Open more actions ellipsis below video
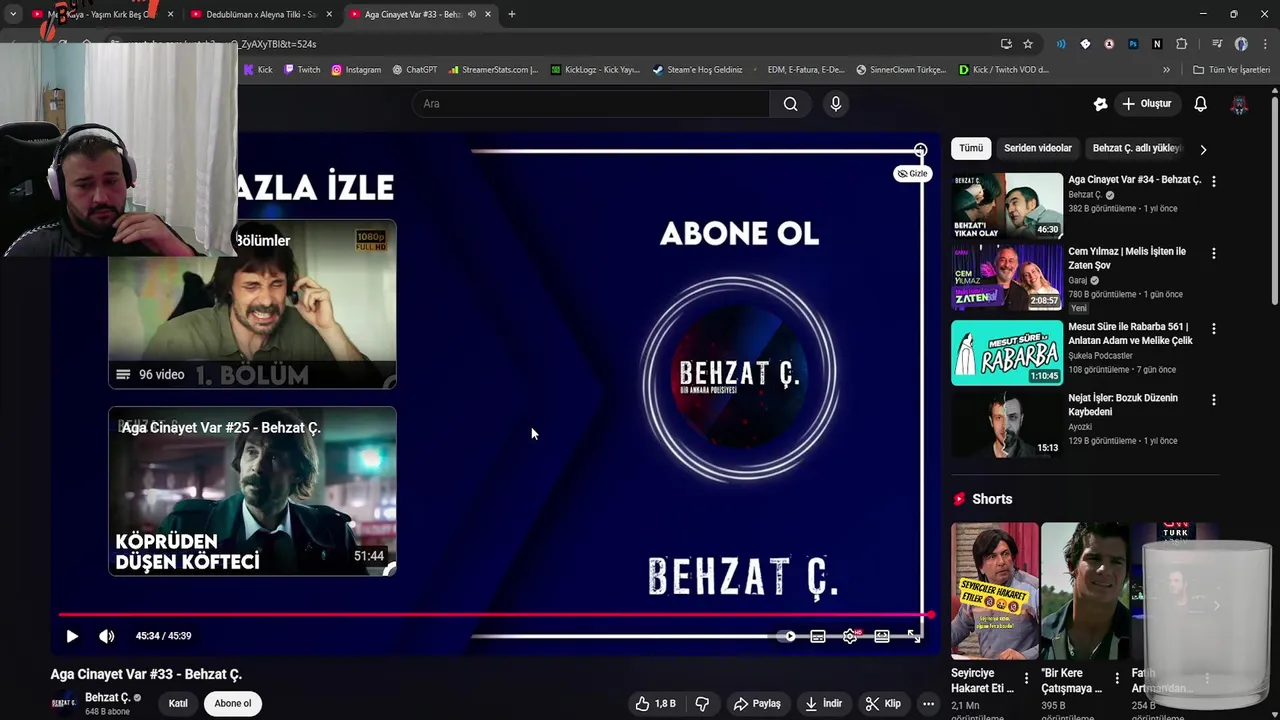The height and width of the screenshot is (720, 1280). click(928, 704)
